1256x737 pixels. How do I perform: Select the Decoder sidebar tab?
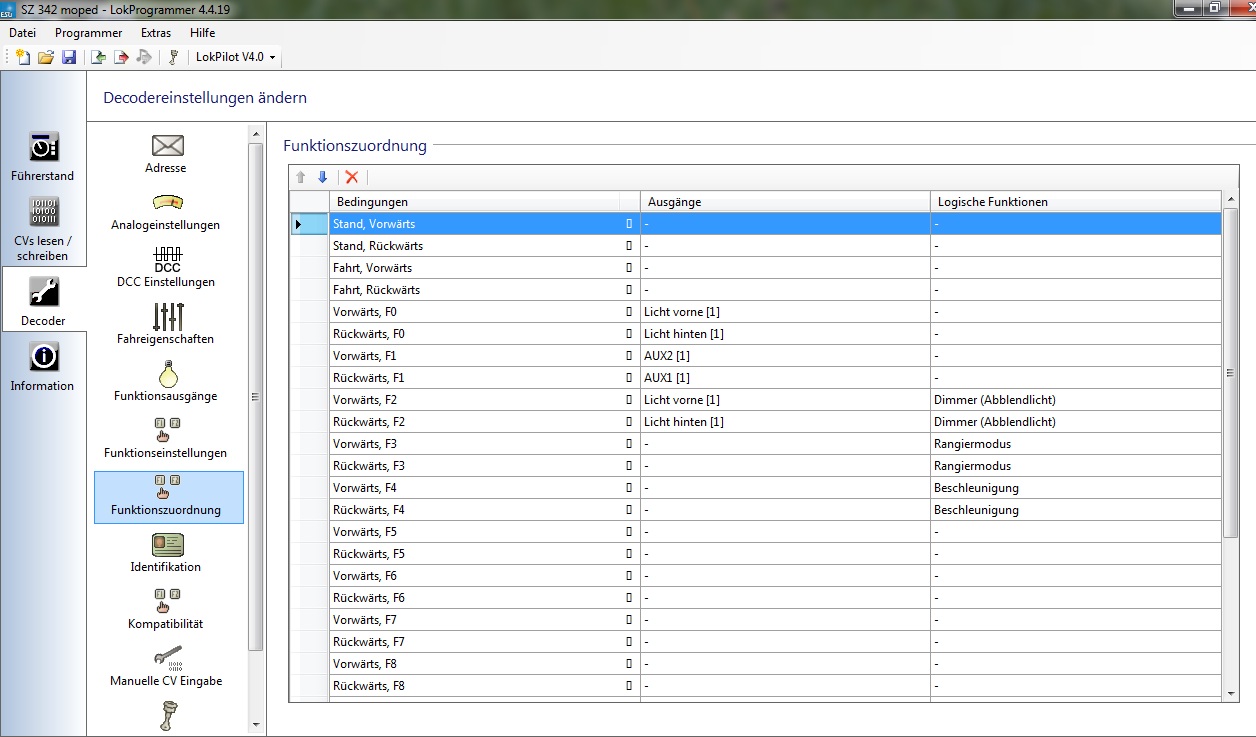tap(43, 301)
